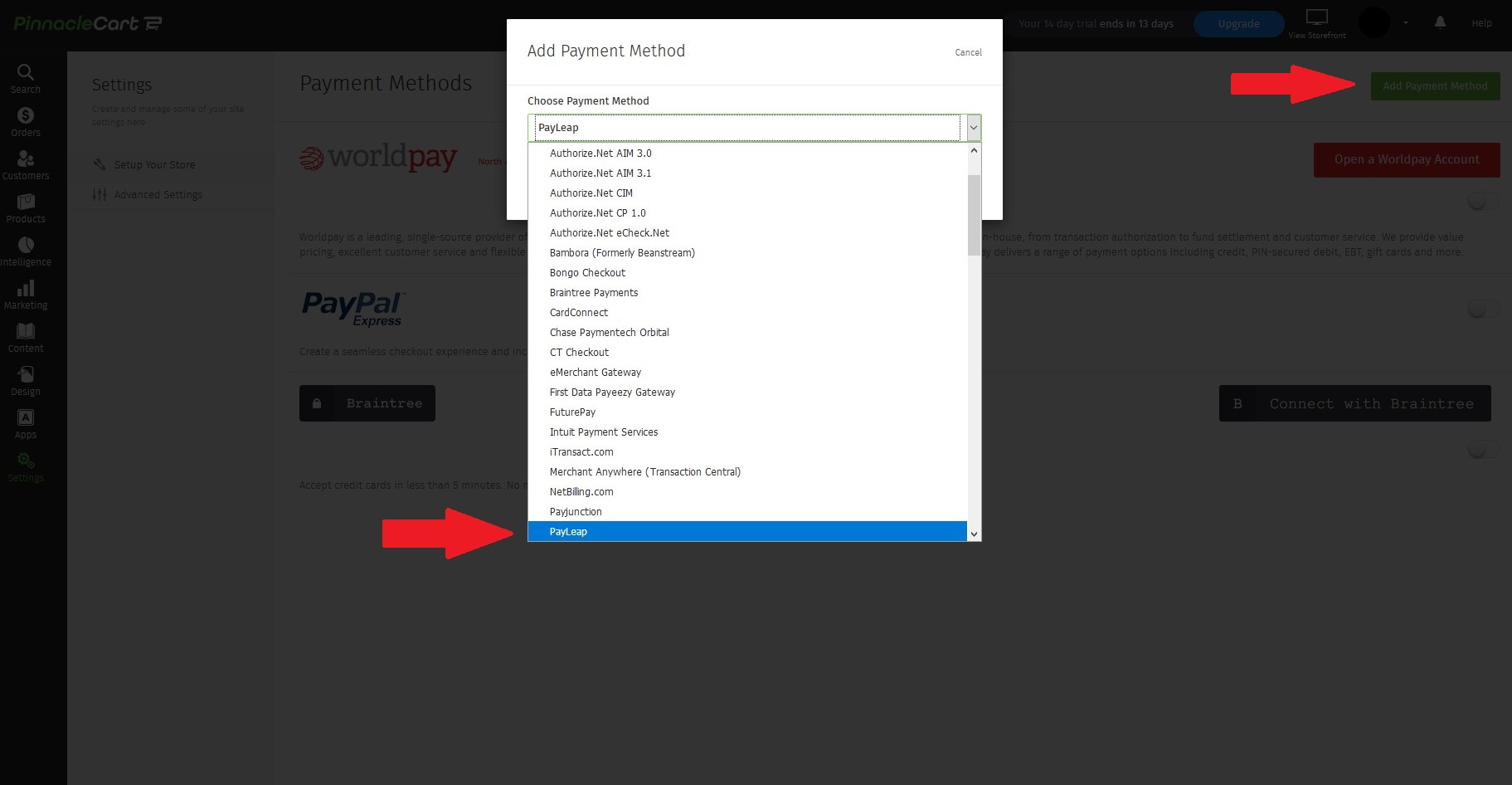
Task: Click the PayPal Express logo
Action: [x=352, y=309]
